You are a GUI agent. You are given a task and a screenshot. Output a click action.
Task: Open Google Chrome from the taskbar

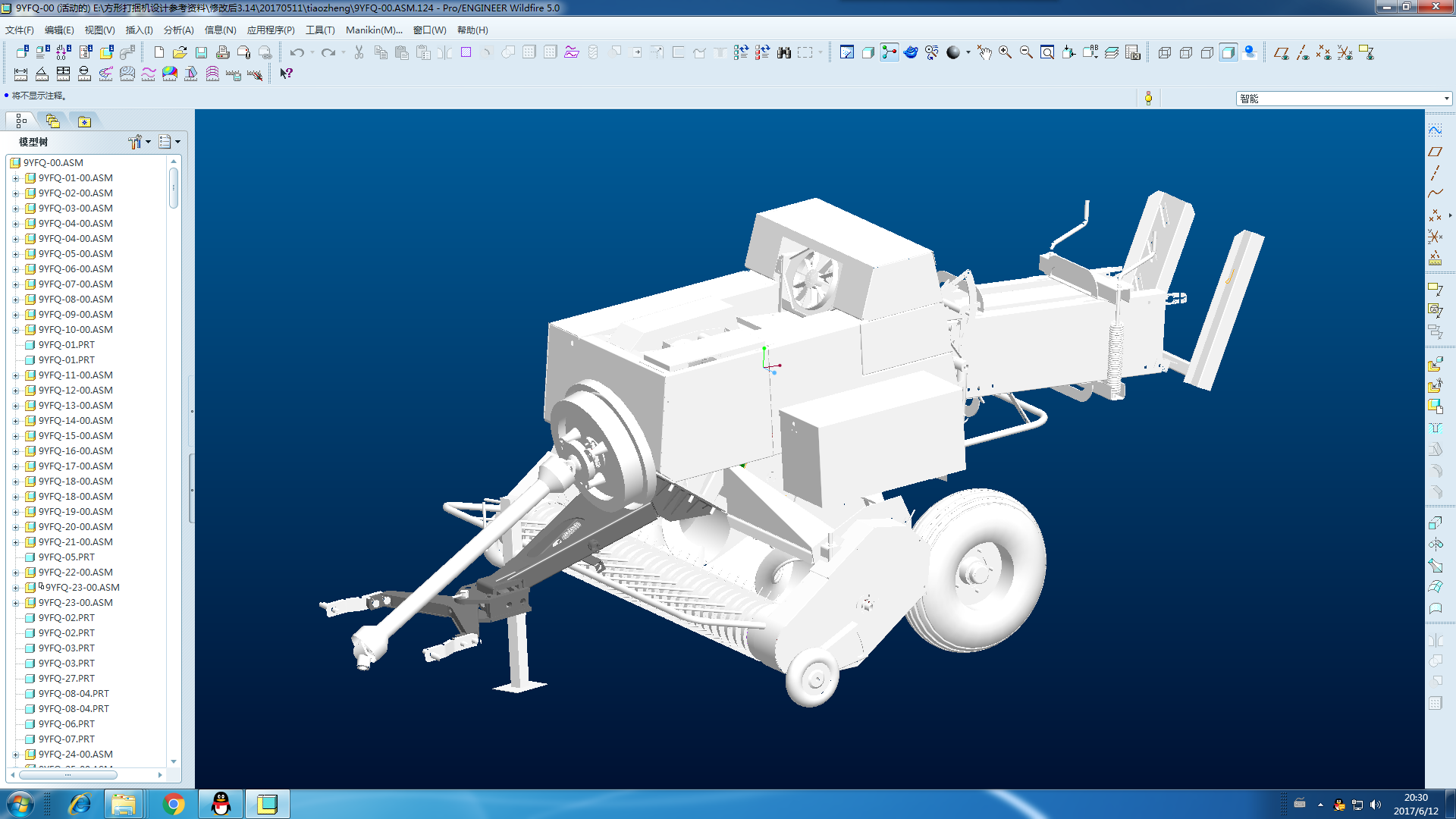[x=174, y=804]
